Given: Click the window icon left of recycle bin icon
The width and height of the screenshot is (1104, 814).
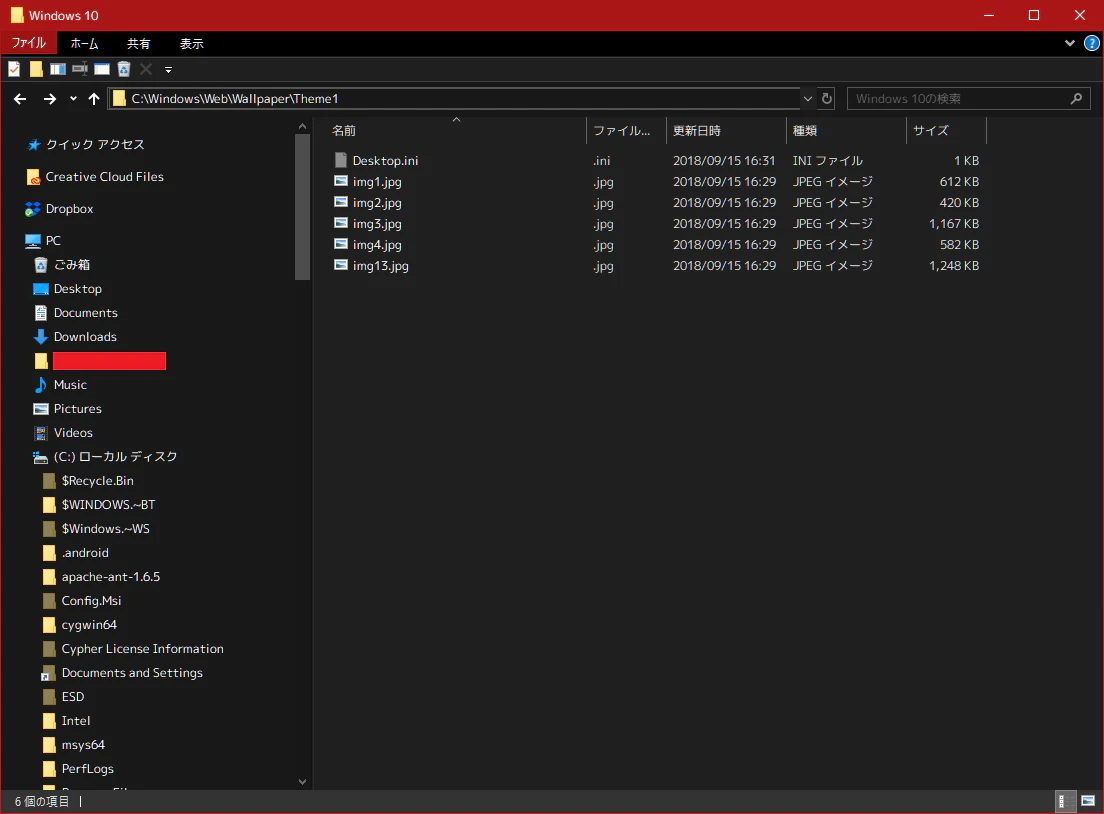Looking at the screenshot, I should (x=102, y=69).
